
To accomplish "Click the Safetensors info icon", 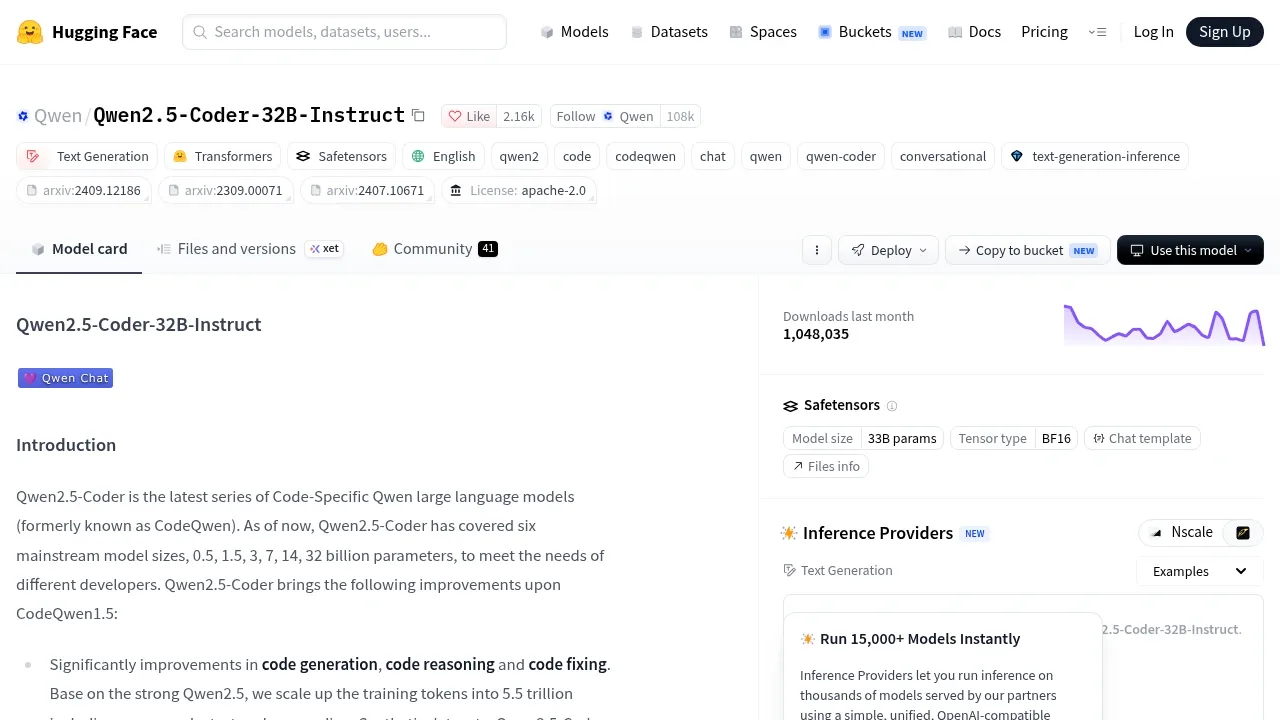I will (892, 406).
